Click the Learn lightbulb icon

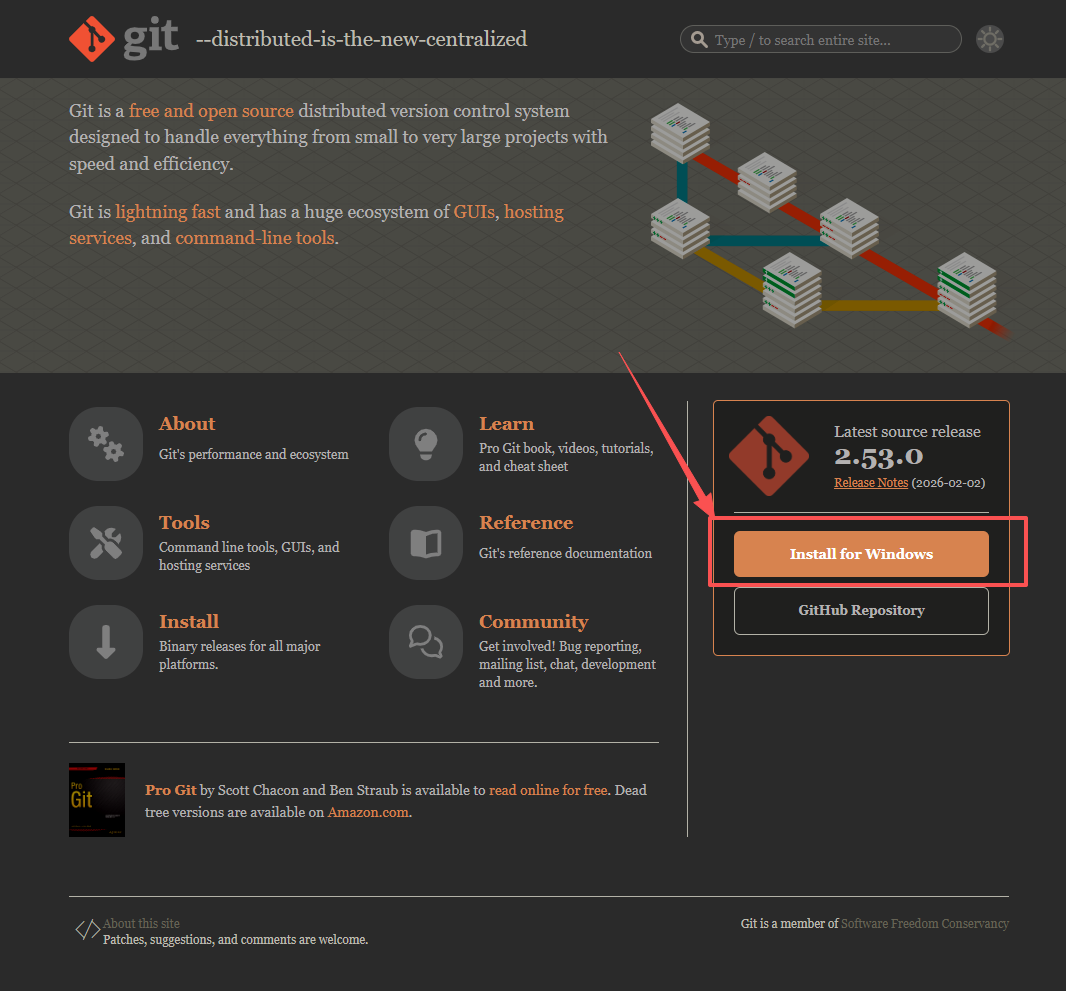pyautogui.click(x=426, y=444)
